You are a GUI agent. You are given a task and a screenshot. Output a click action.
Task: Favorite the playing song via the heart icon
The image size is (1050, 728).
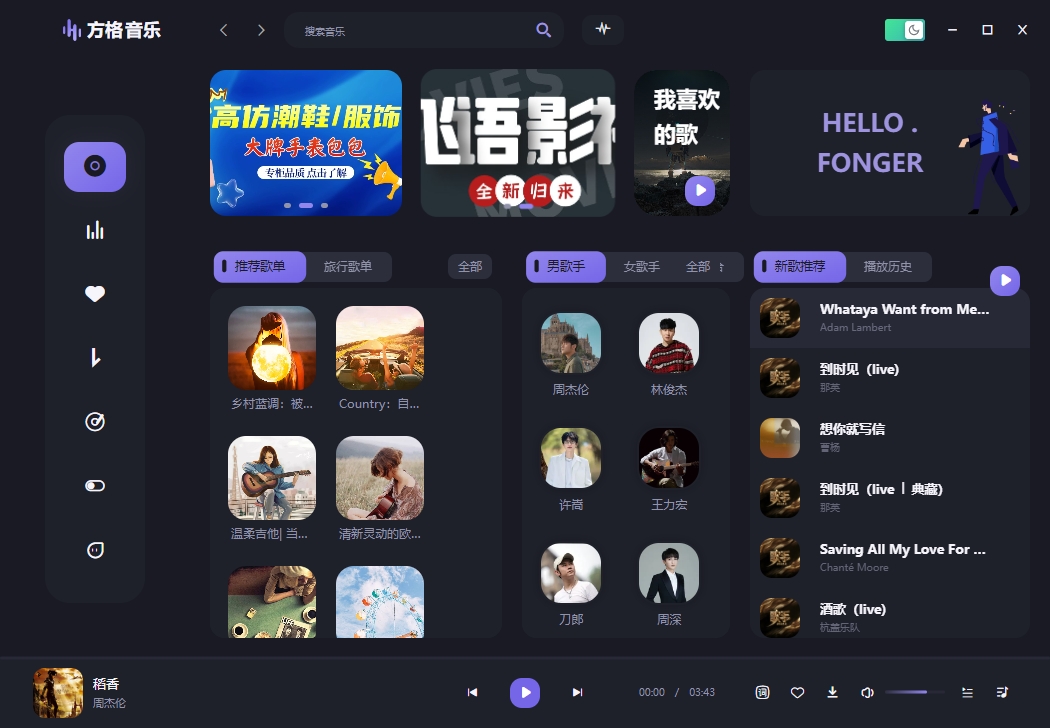[797, 691]
